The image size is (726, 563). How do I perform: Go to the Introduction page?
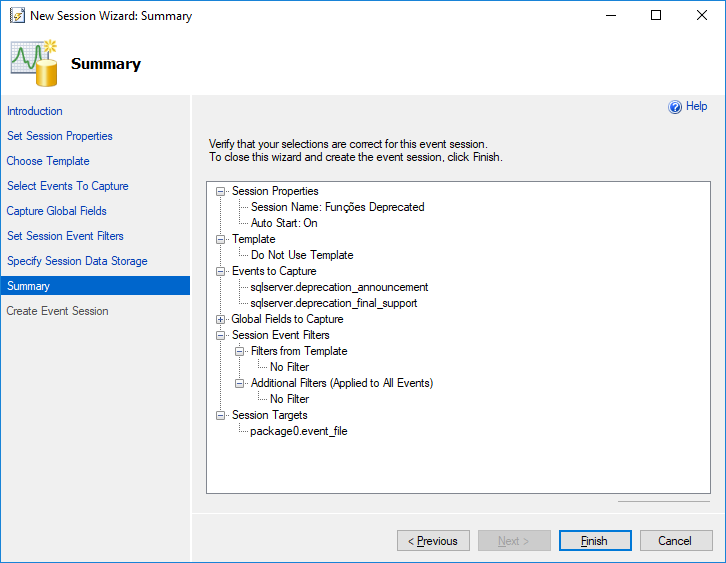point(35,111)
